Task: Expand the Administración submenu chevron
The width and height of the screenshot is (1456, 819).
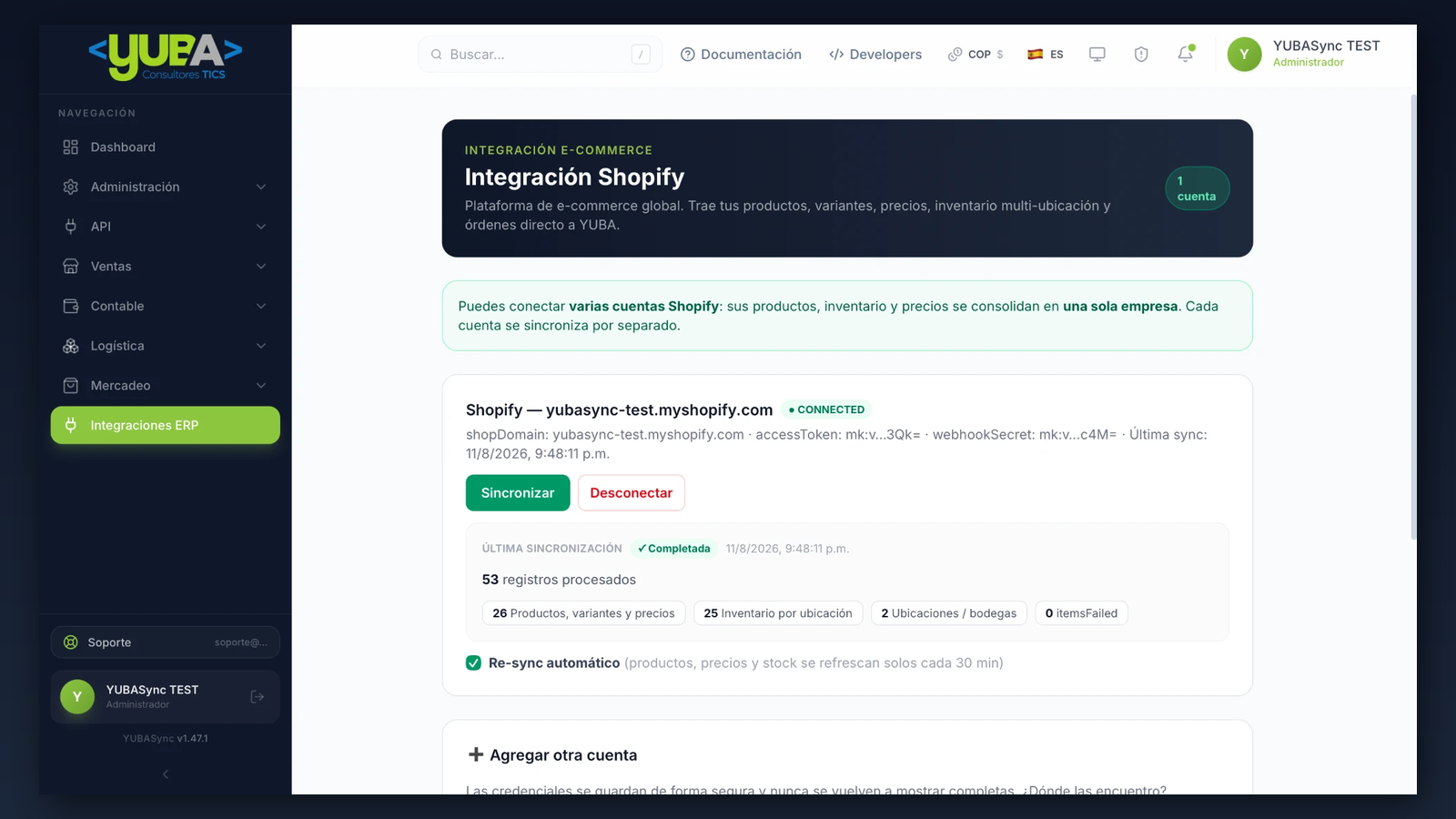Action: coord(261,187)
